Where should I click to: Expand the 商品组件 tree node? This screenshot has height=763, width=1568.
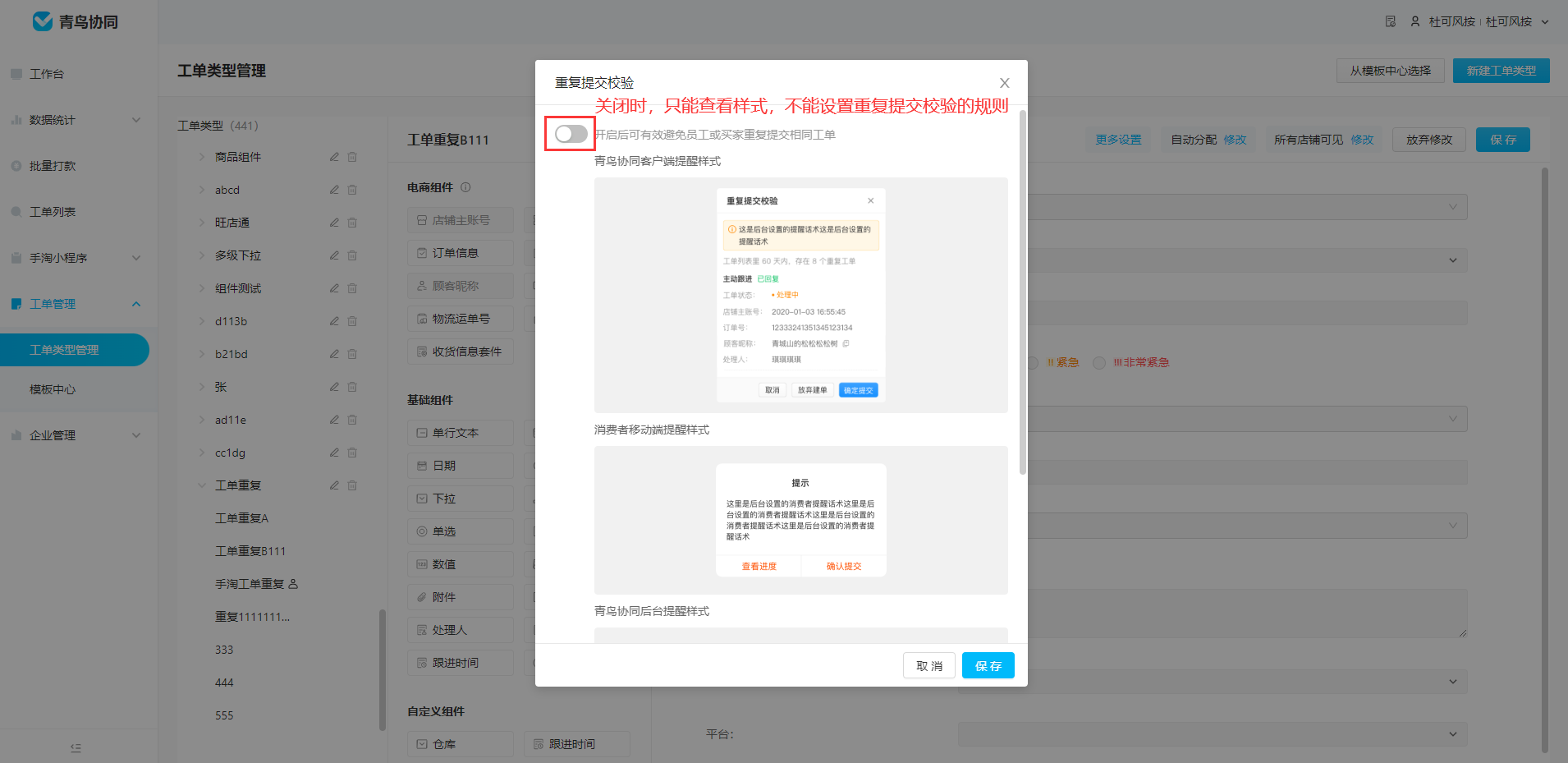point(202,157)
